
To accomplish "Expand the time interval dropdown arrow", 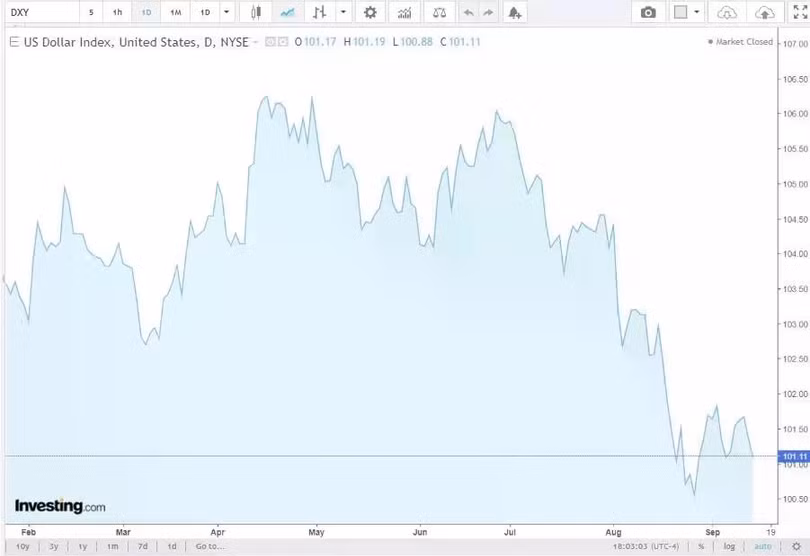I will [x=226, y=12].
